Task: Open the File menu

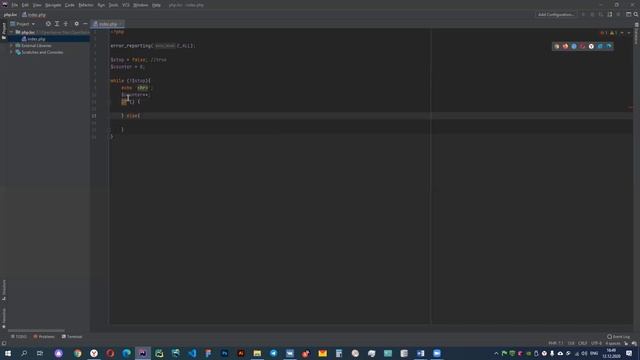Action: tap(15, 5)
